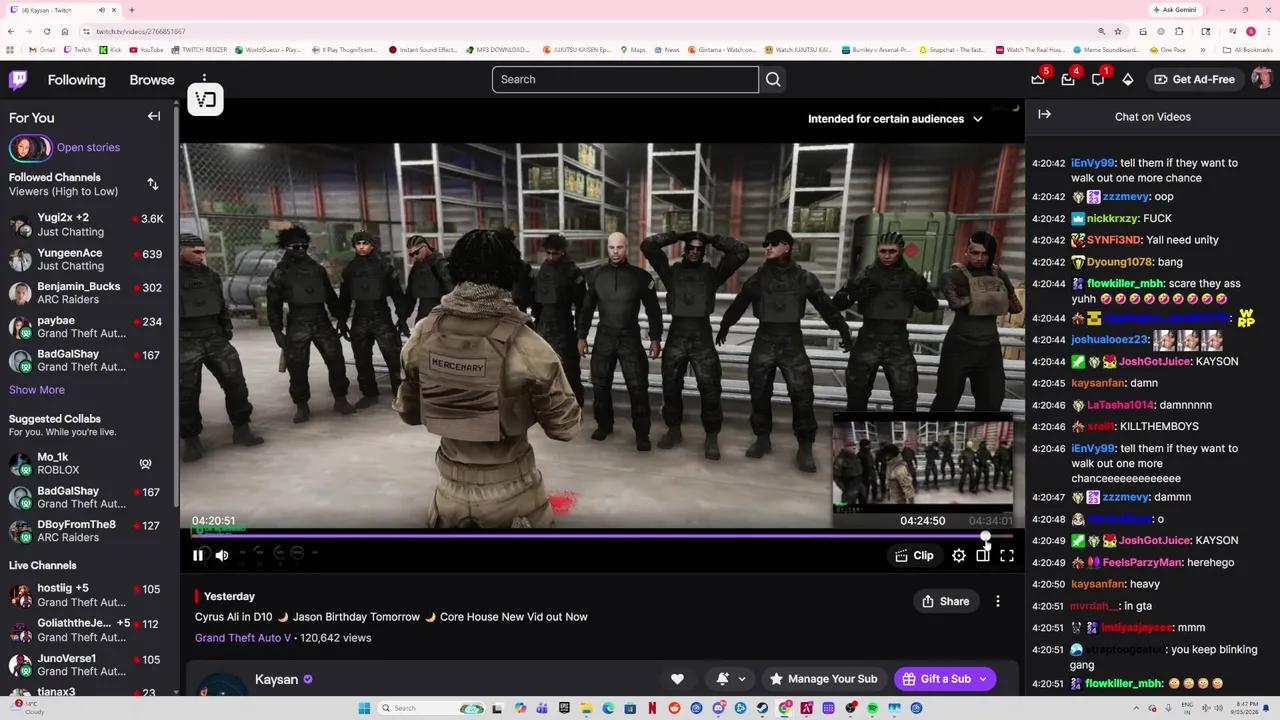Screen dimensions: 1280x720
Task: Open notification bell dropdown for Kaysan
Action: click(x=731, y=679)
